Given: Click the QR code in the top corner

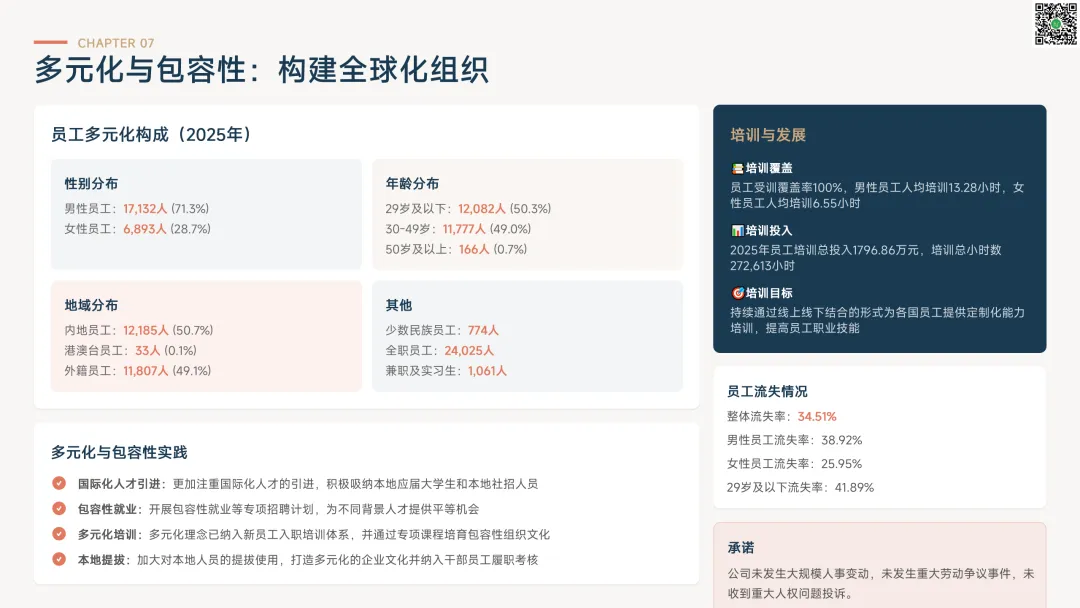Looking at the screenshot, I should pos(1055,24).
